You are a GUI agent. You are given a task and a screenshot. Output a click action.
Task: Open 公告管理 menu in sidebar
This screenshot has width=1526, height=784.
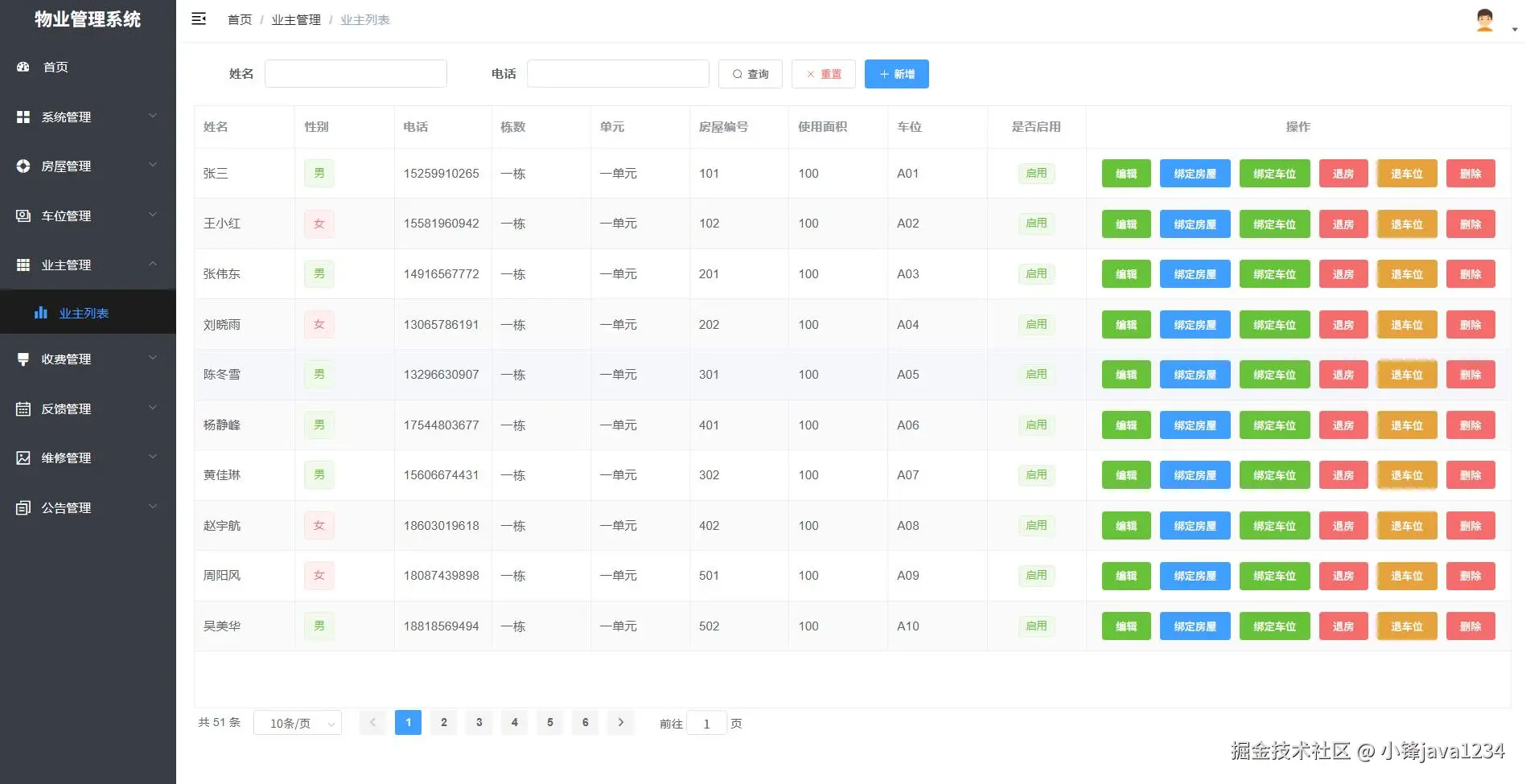88,507
